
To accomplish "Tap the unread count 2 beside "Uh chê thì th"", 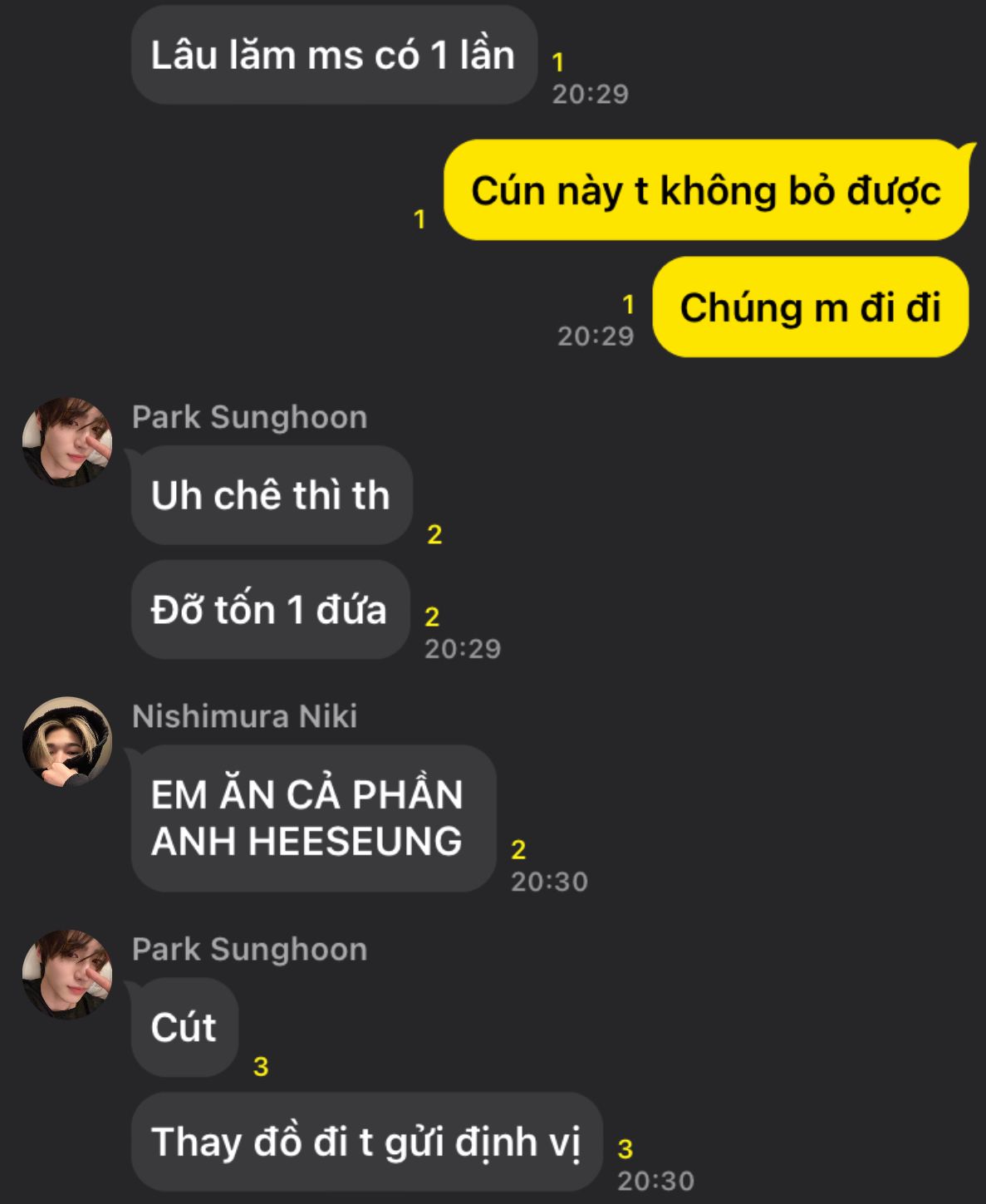I will (434, 534).
